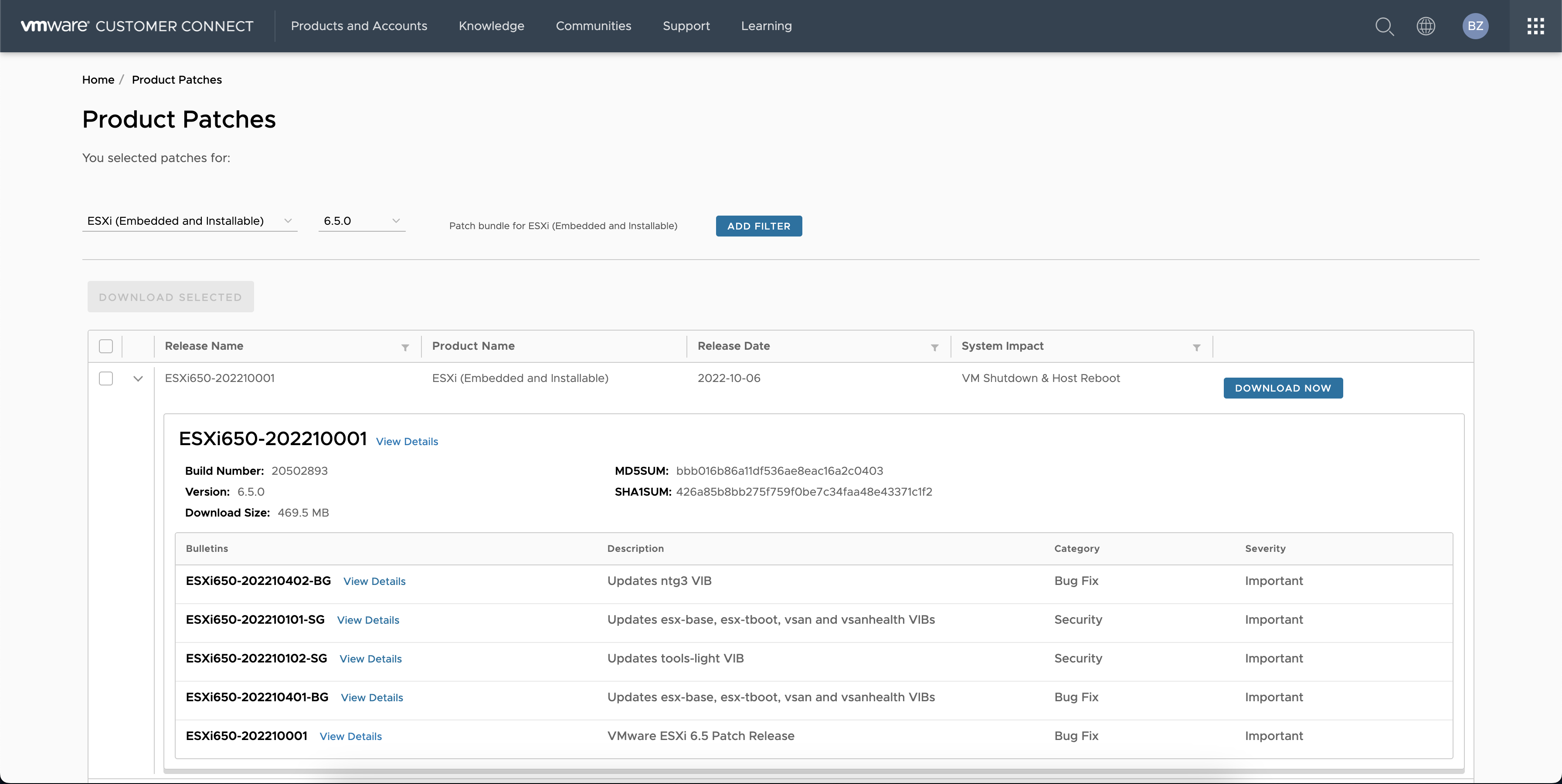
Task: Check the ESXi650-202210001 row checkbox
Action: (x=106, y=378)
